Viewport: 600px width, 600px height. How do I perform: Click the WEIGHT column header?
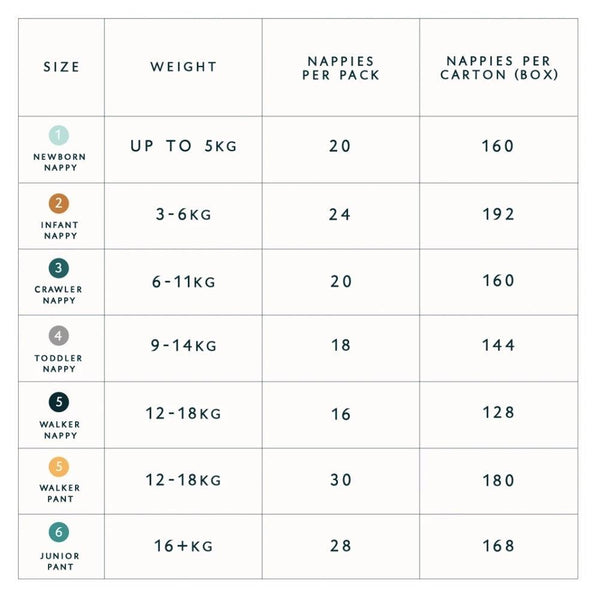coord(184,68)
